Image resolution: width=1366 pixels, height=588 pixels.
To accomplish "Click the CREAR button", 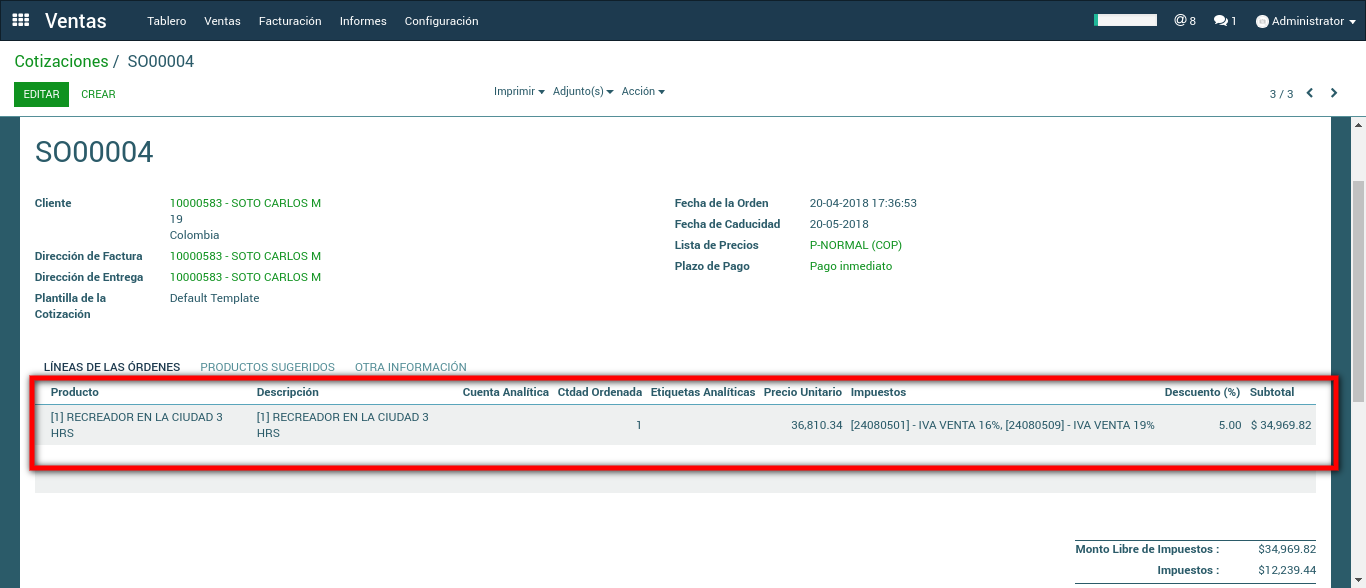I will [98, 94].
